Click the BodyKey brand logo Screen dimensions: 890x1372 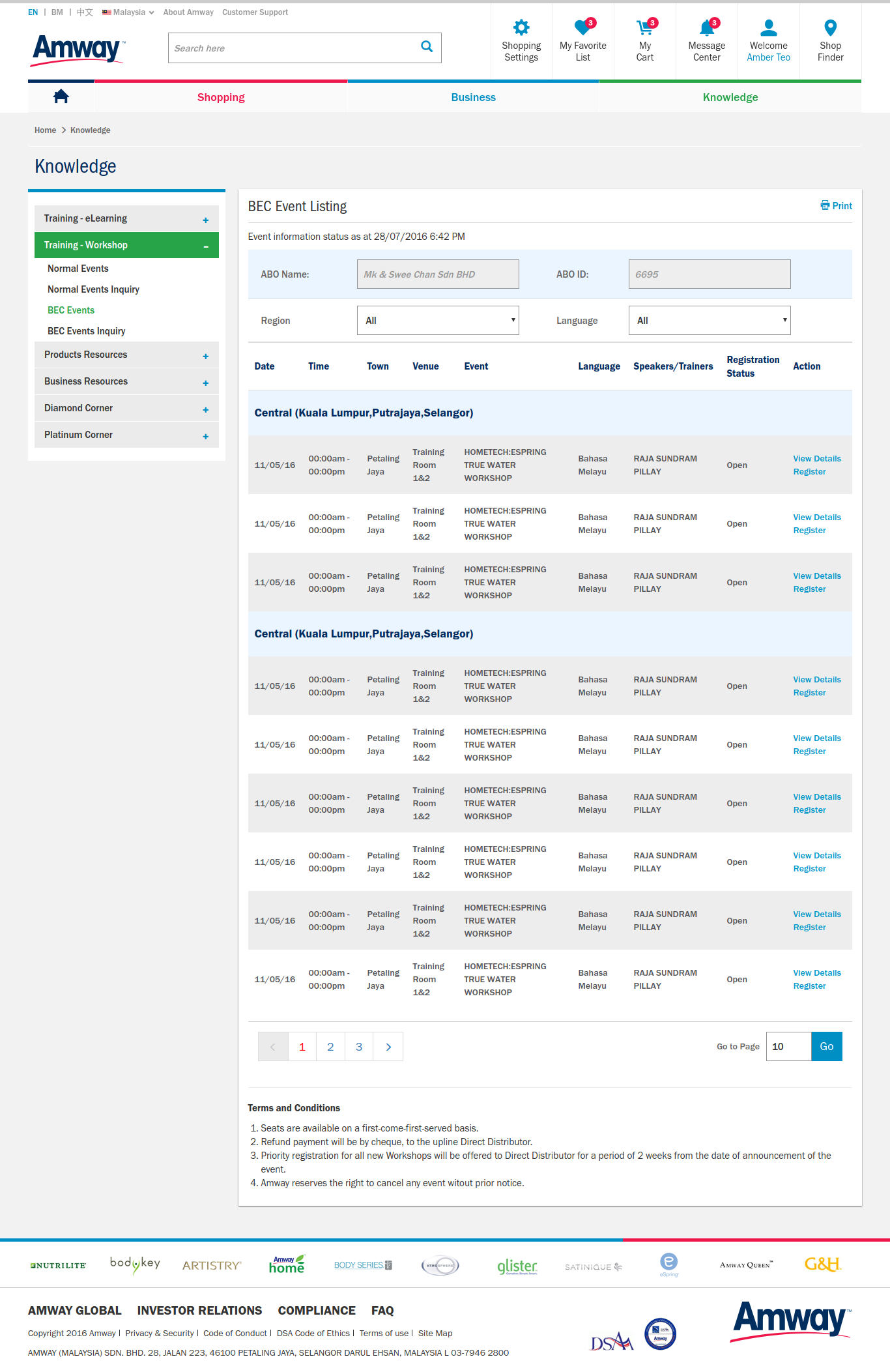135,1264
